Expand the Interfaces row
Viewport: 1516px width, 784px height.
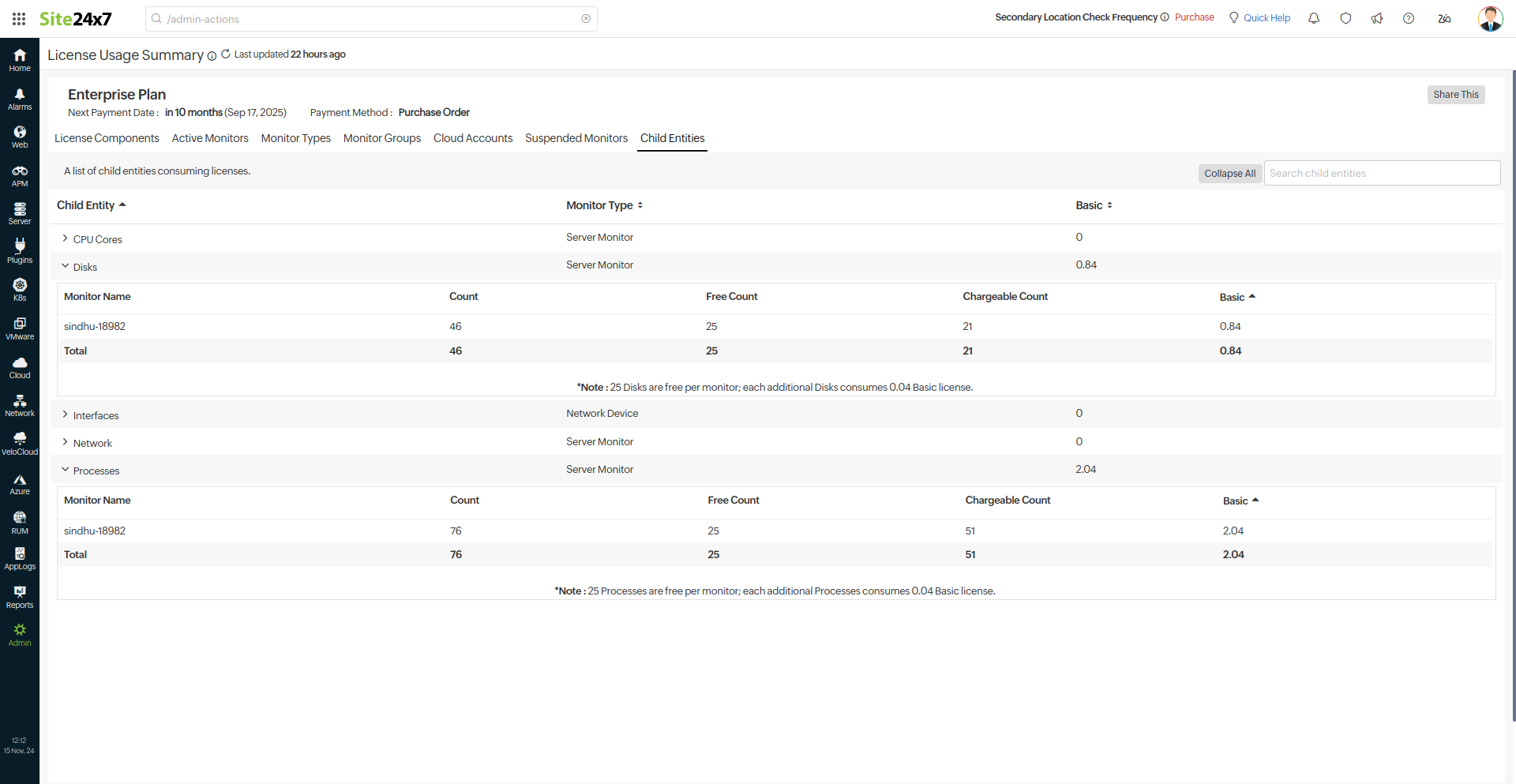(x=66, y=415)
